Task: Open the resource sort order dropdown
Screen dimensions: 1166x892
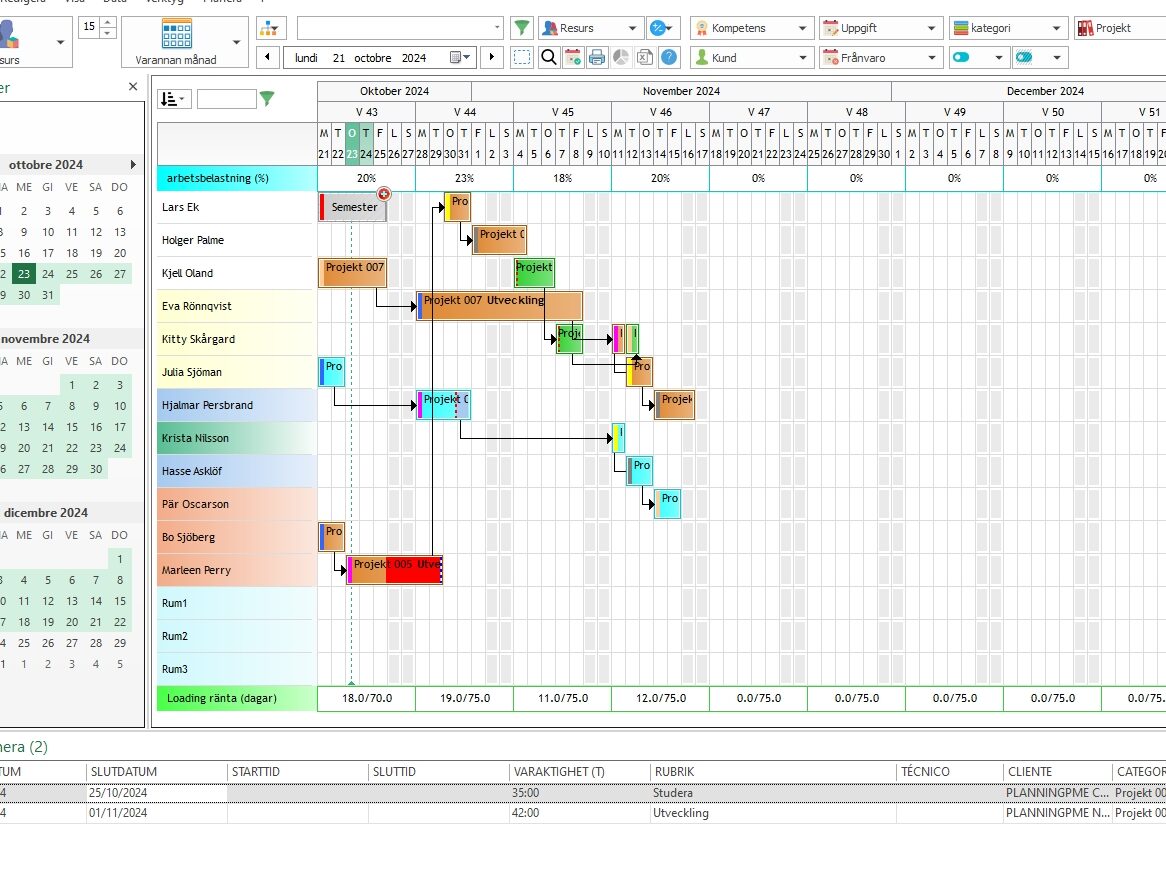Action: (174, 99)
